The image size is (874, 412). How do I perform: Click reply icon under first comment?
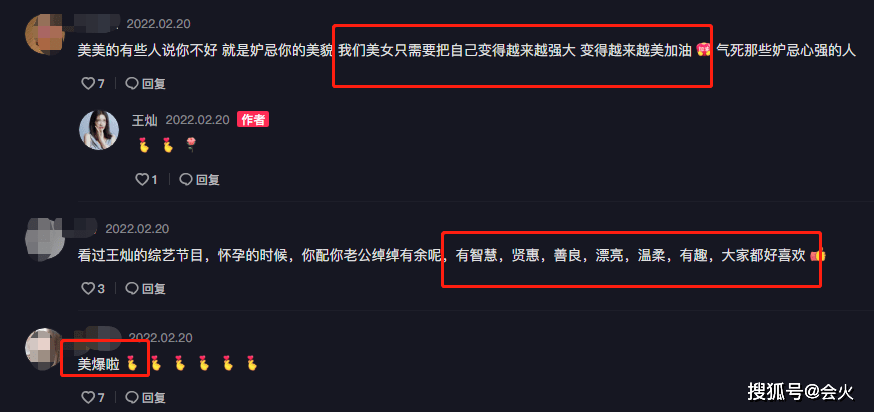coord(132,84)
